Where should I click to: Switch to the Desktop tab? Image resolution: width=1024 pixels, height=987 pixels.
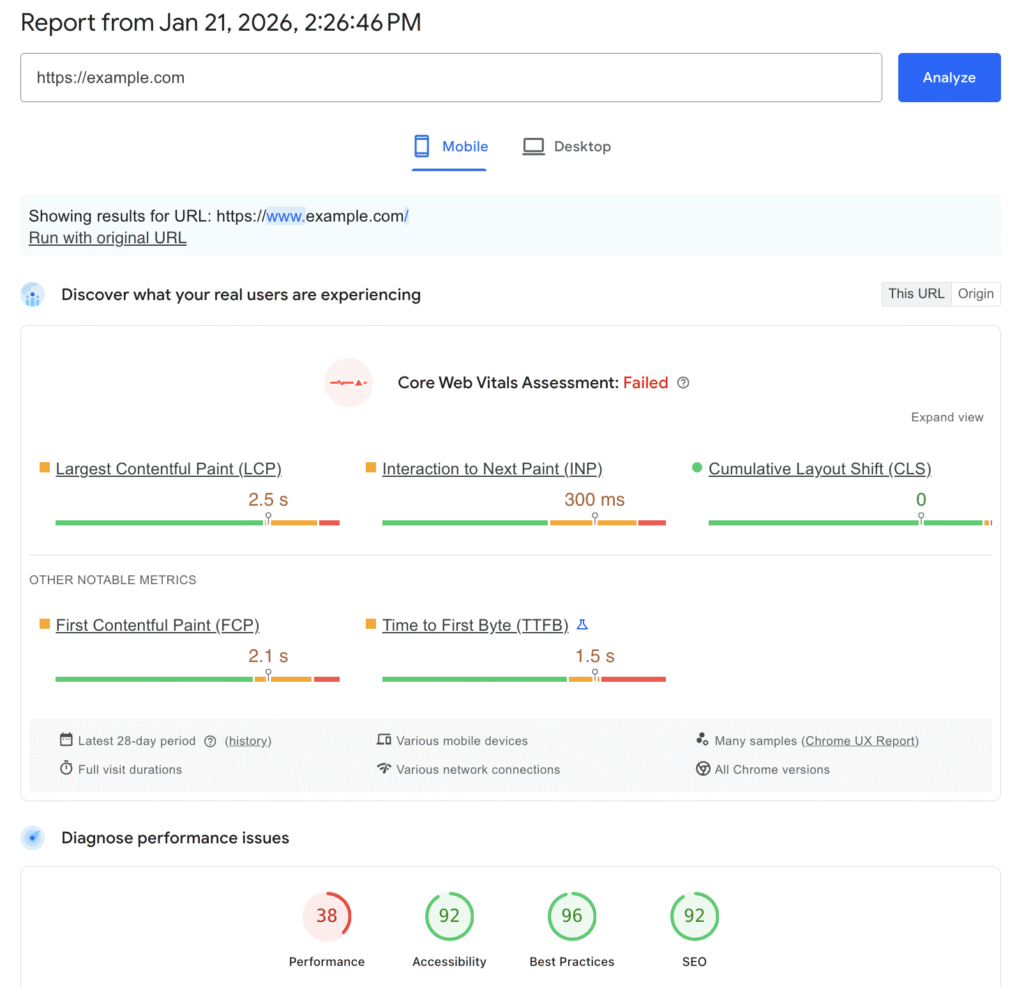coord(567,146)
